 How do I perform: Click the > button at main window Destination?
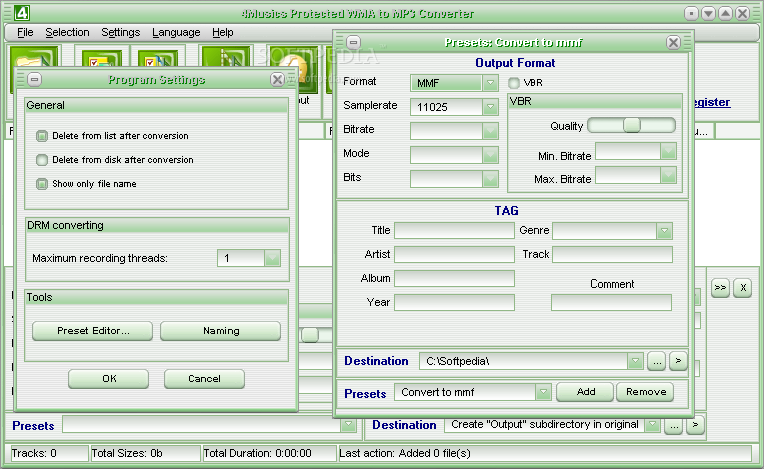click(695, 426)
